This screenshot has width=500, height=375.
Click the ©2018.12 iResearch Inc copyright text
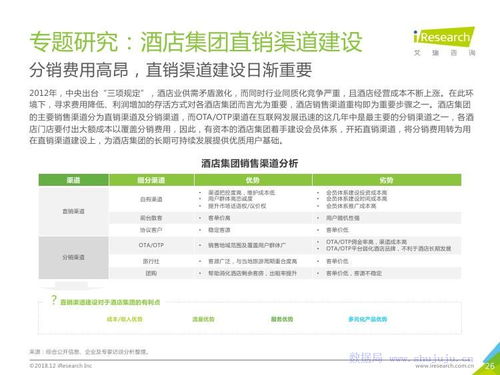pos(61,366)
